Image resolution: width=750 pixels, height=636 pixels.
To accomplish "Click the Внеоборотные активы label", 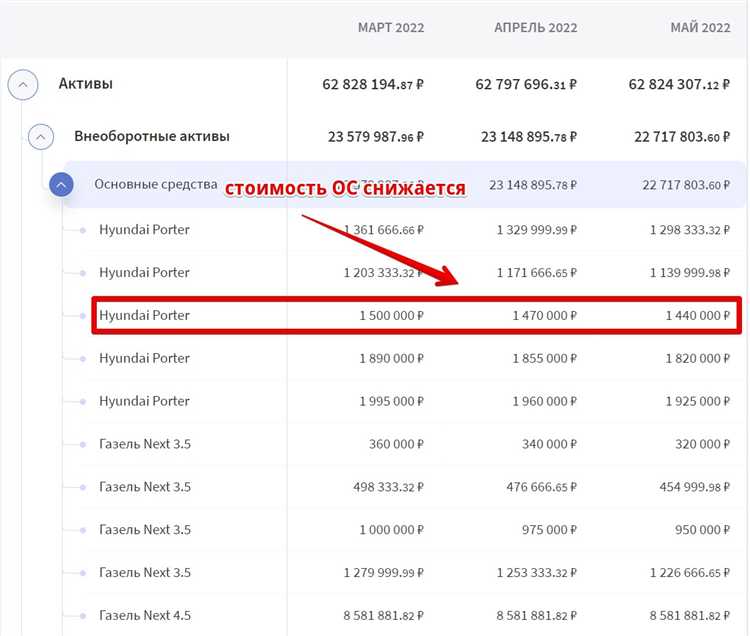I will tap(152, 136).
